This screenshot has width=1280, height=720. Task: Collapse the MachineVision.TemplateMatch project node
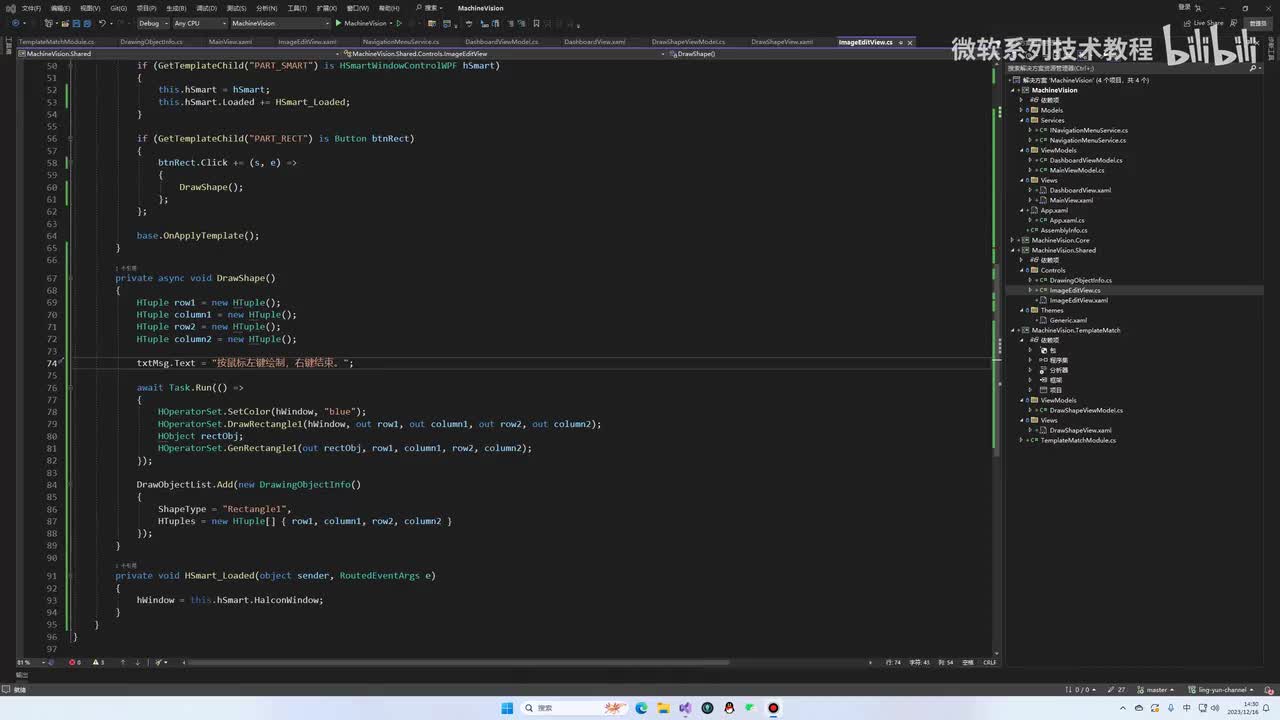1013,330
